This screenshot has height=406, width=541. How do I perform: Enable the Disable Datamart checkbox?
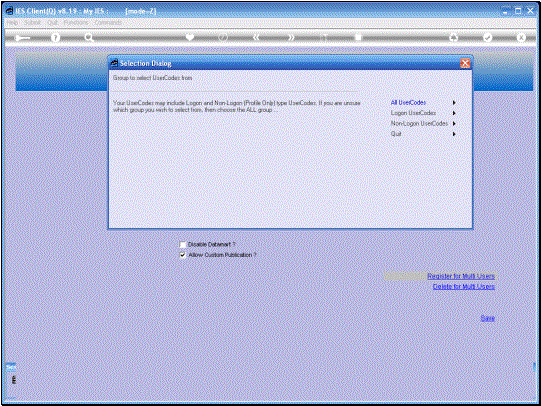coord(183,245)
